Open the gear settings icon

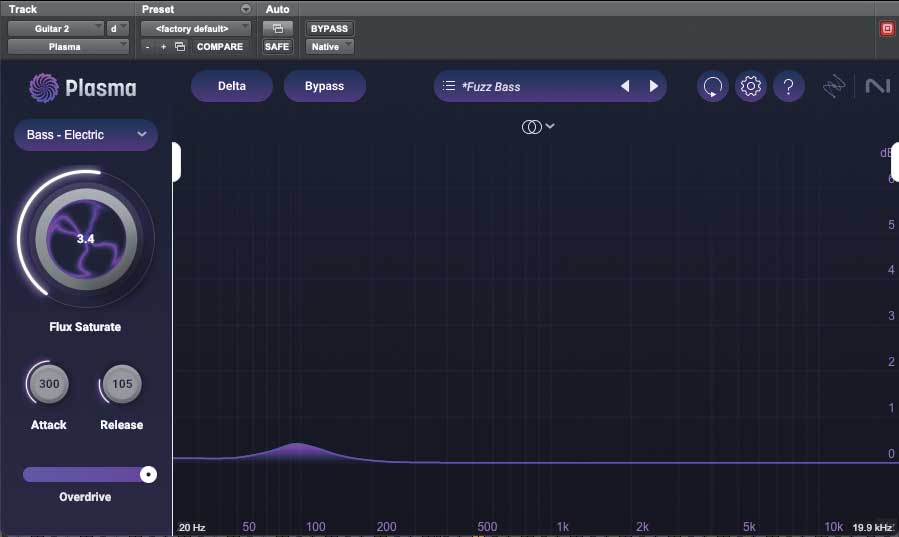[x=751, y=87]
